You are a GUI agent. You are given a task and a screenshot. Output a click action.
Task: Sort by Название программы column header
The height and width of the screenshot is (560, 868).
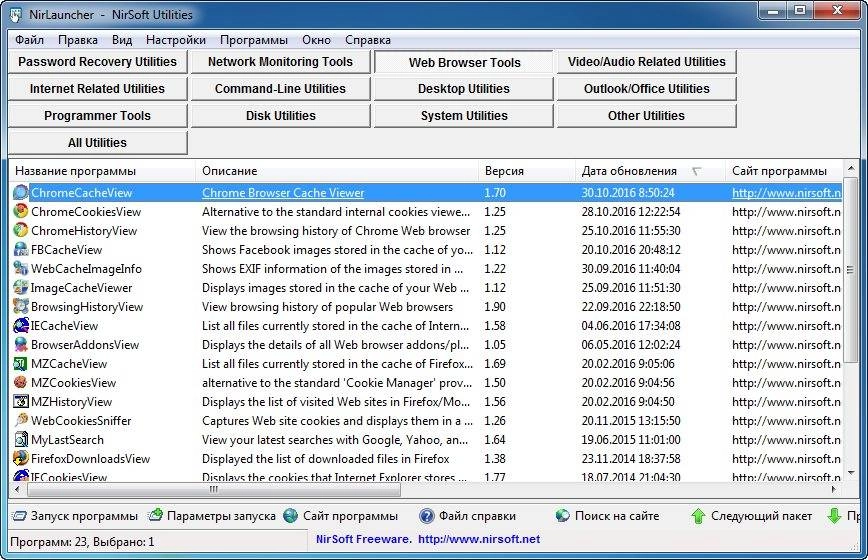(102, 171)
